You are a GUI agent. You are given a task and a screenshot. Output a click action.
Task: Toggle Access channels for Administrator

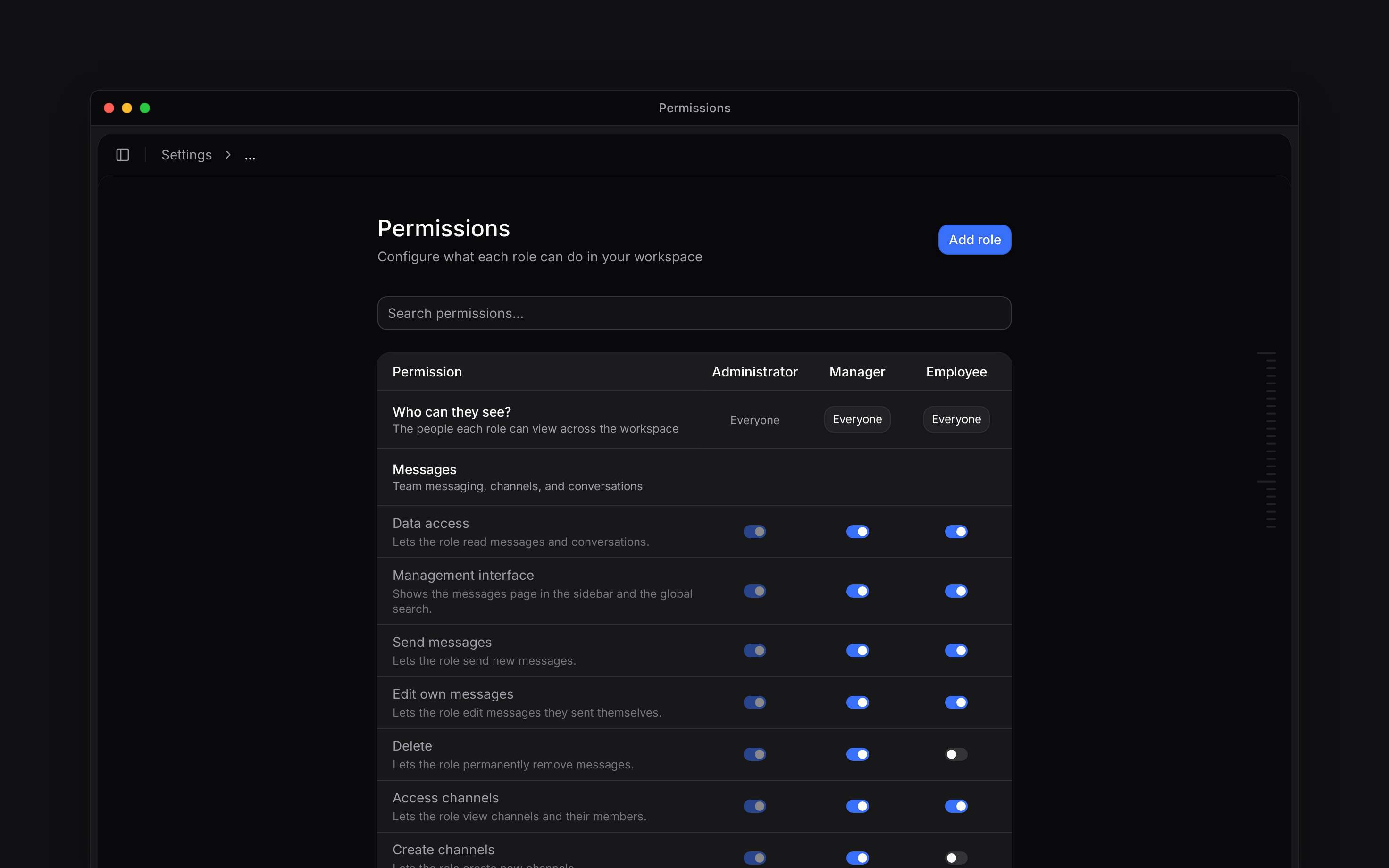coord(755,806)
